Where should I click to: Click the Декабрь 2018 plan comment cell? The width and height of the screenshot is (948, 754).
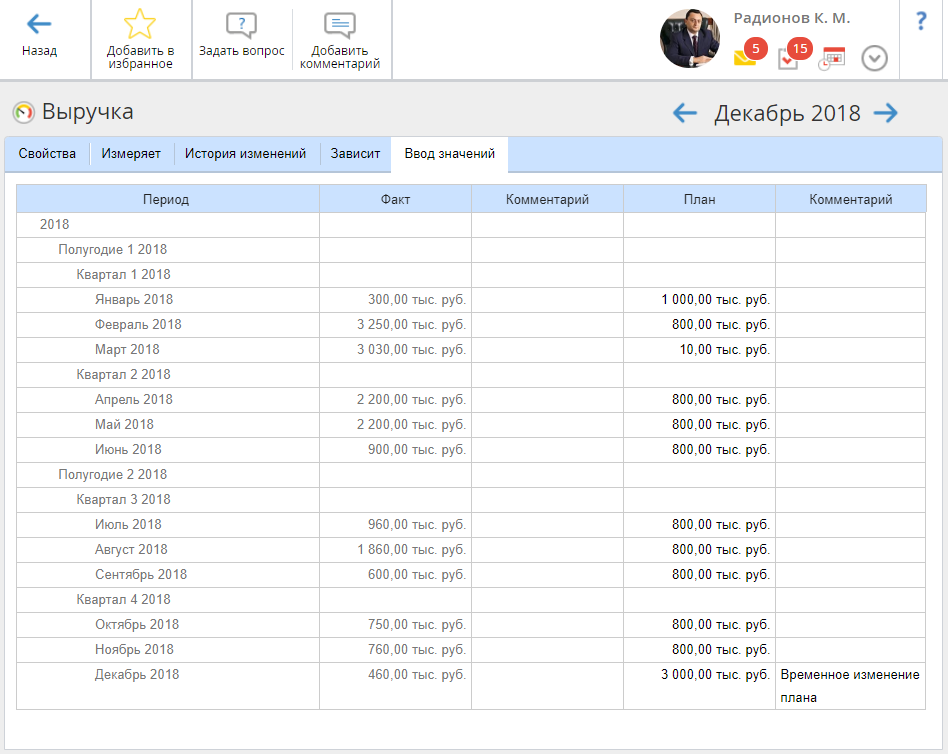click(850, 685)
